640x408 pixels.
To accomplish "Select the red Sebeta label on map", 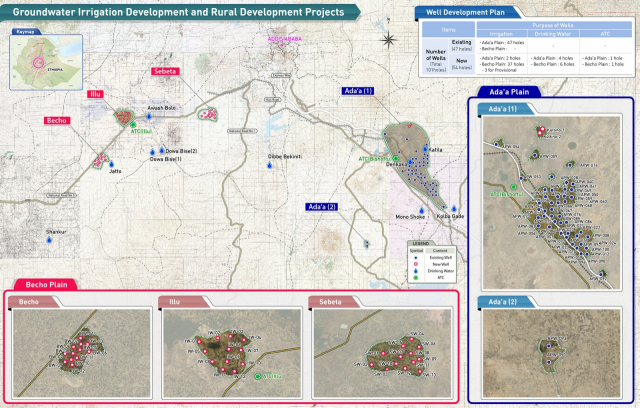I will [164, 72].
